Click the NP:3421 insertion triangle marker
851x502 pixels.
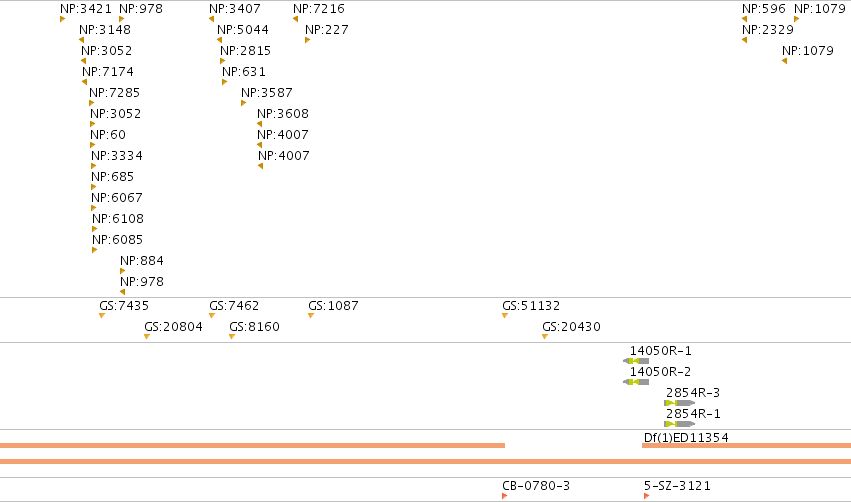tap(62, 20)
